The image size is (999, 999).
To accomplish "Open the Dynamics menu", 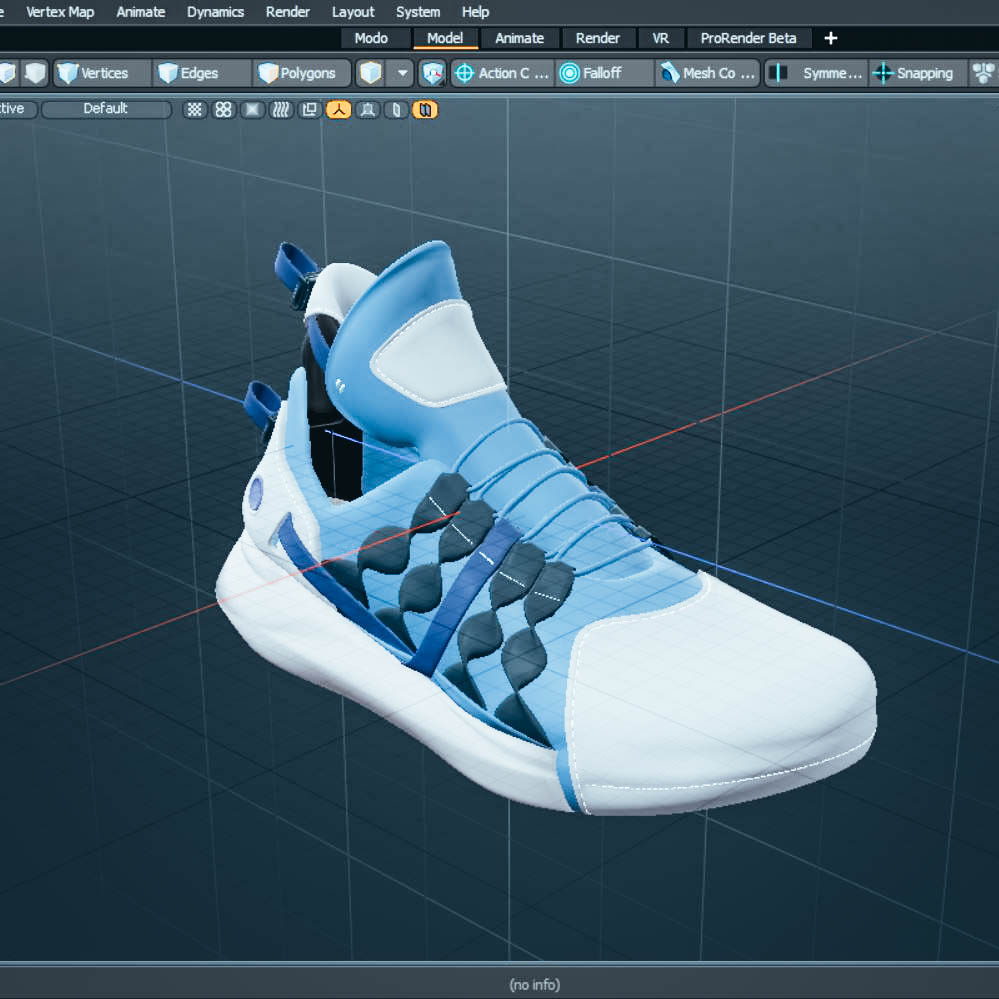I will (x=215, y=12).
